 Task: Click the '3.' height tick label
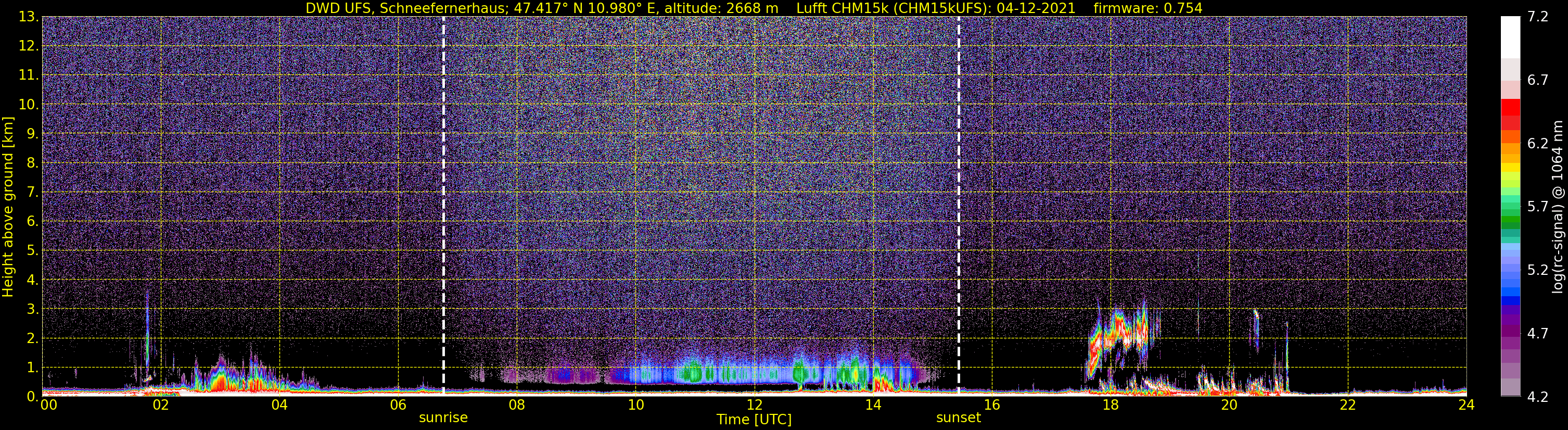coord(32,309)
